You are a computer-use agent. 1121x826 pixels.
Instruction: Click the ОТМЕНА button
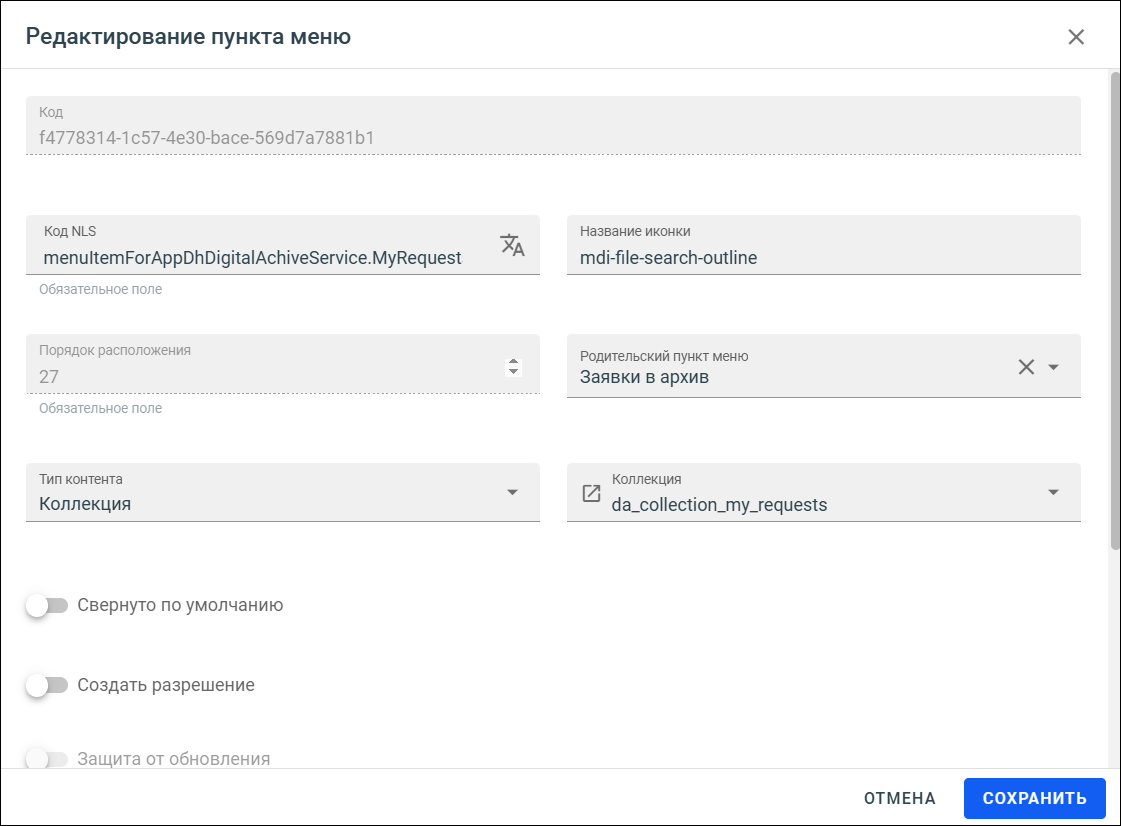pyautogui.click(x=899, y=798)
